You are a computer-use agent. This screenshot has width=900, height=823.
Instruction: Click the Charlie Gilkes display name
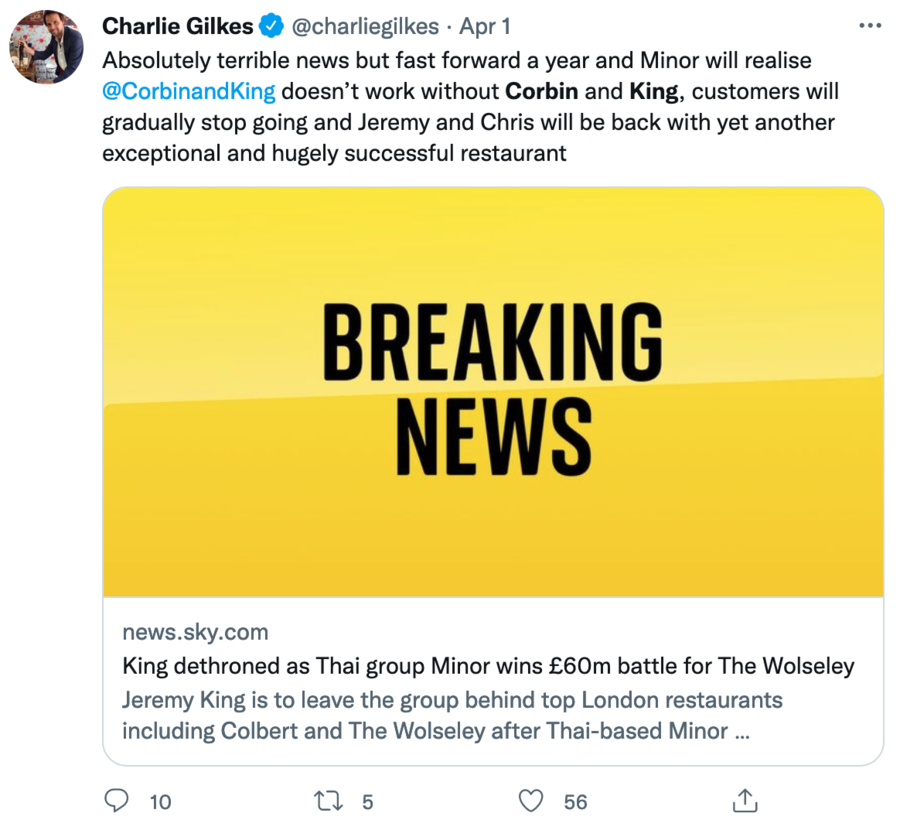[178, 25]
